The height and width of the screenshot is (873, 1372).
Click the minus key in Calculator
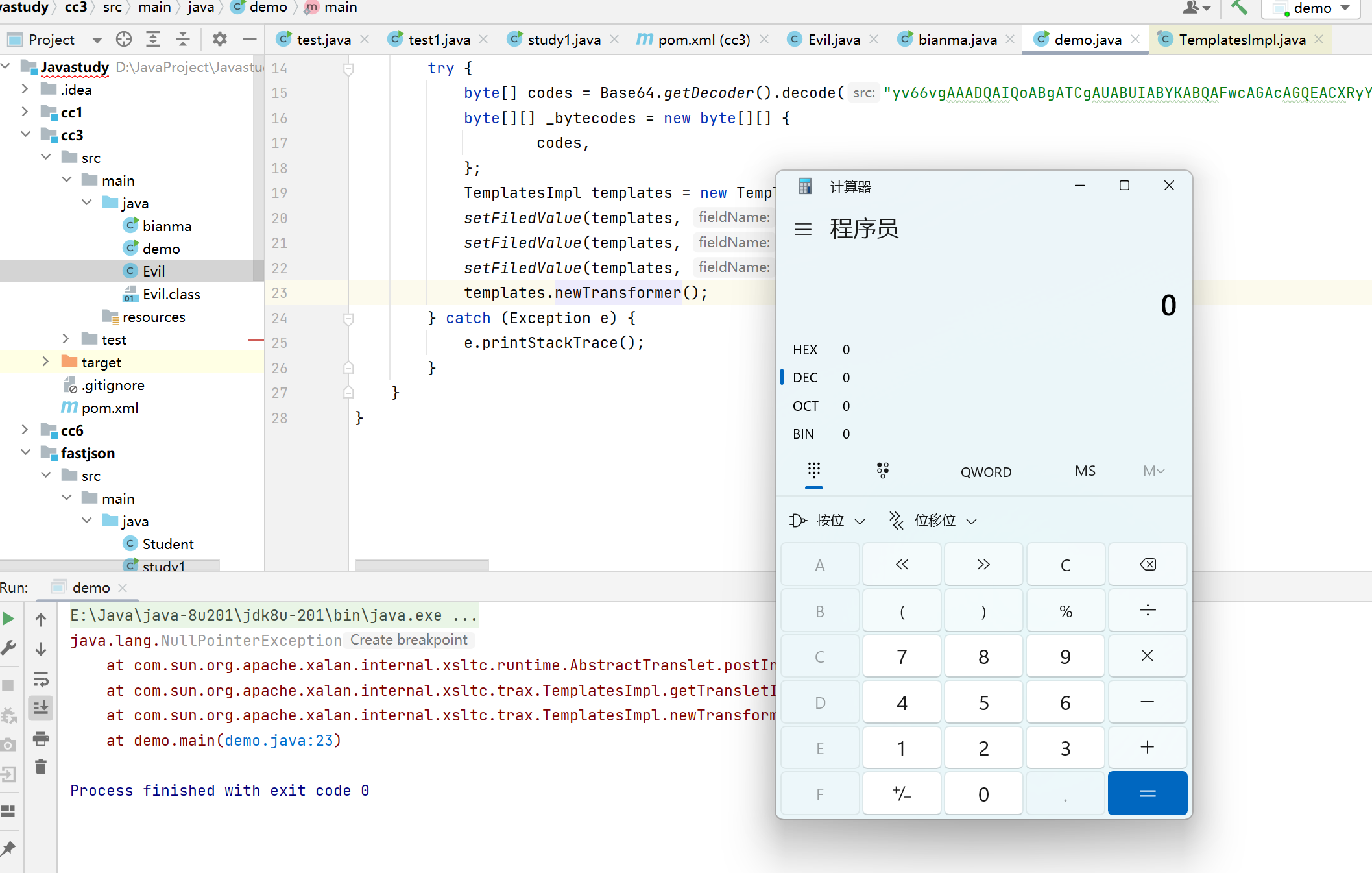[x=1148, y=702]
